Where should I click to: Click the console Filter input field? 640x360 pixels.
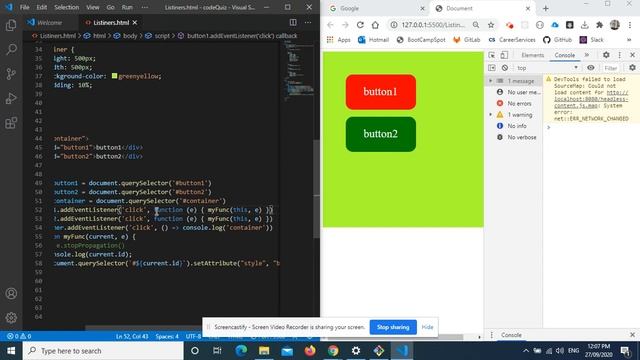pyautogui.click(x=611, y=68)
